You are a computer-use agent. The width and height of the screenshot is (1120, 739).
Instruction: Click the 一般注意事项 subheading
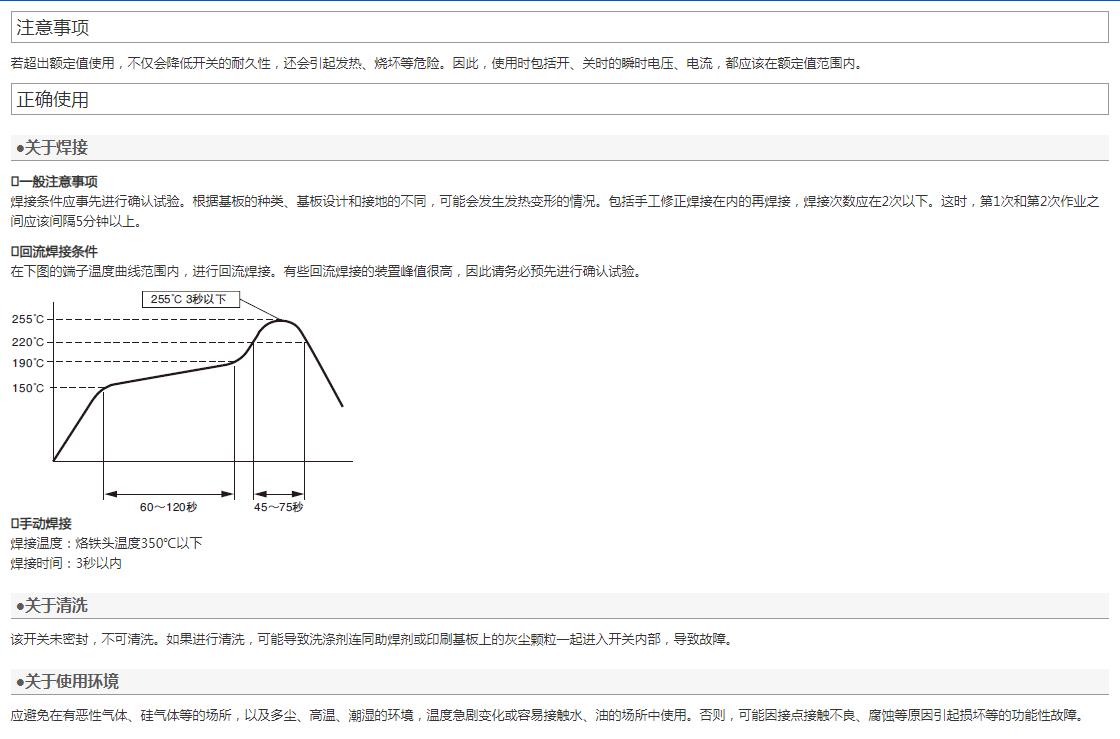tap(55, 182)
